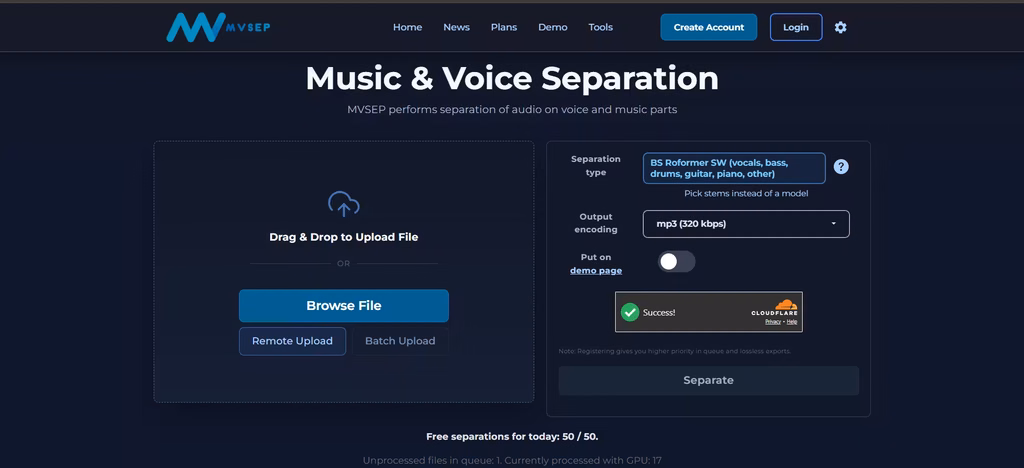The width and height of the screenshot is (1024, 468).
Task: Select Batch Upload
Action: tap(400, 341)
